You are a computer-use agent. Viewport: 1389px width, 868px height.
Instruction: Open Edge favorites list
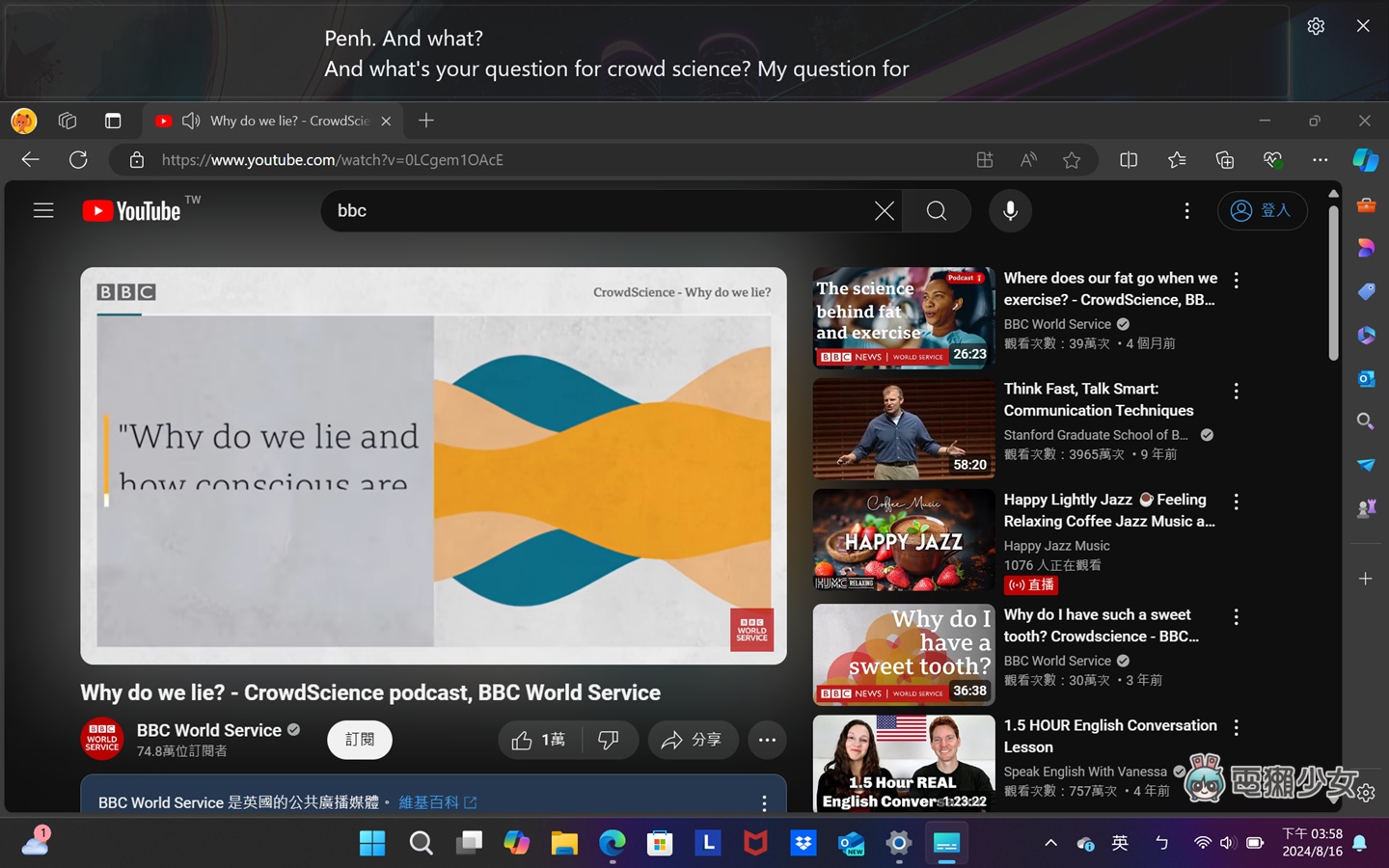coord(1177,160)
